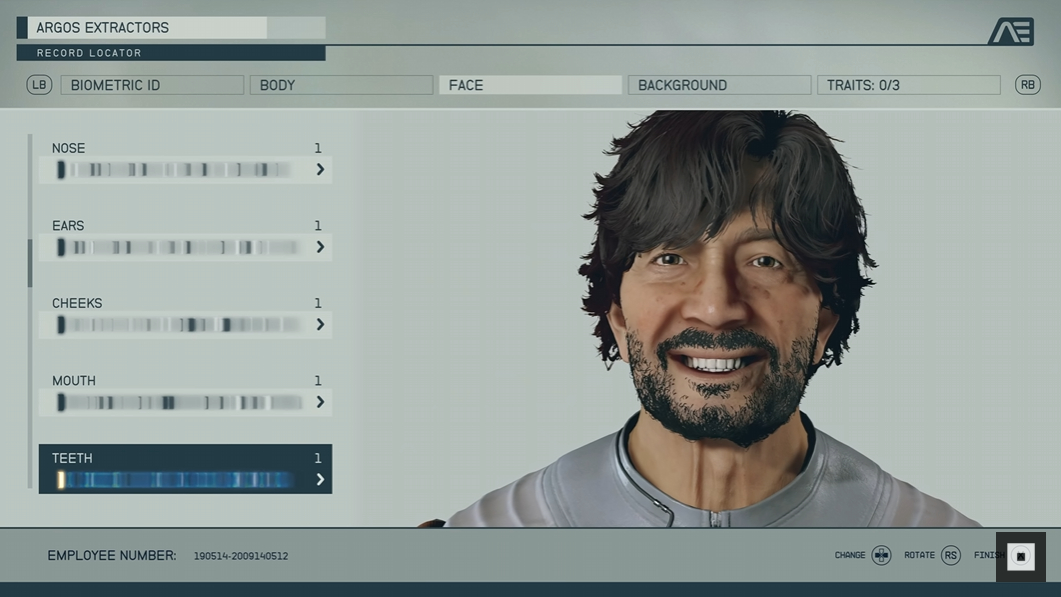Adjust the highlighted Teeth preset slider
1061x597 pixels.
point(176,480)
